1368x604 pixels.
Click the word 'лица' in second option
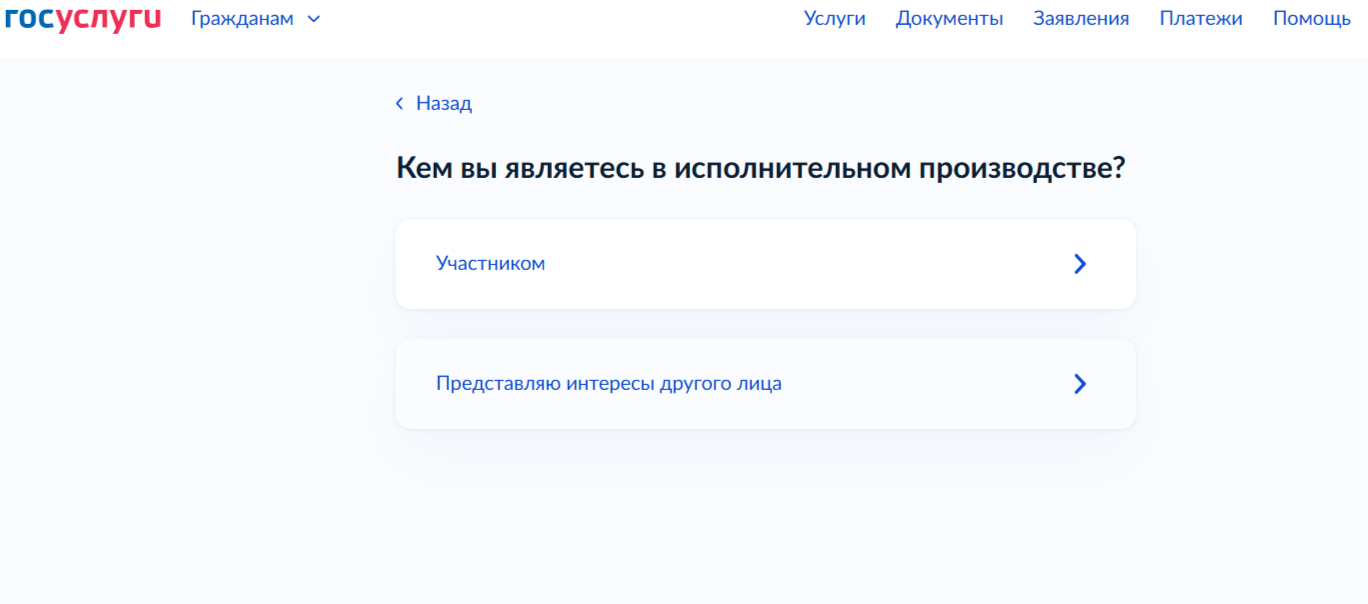click(x=763, y=384)
